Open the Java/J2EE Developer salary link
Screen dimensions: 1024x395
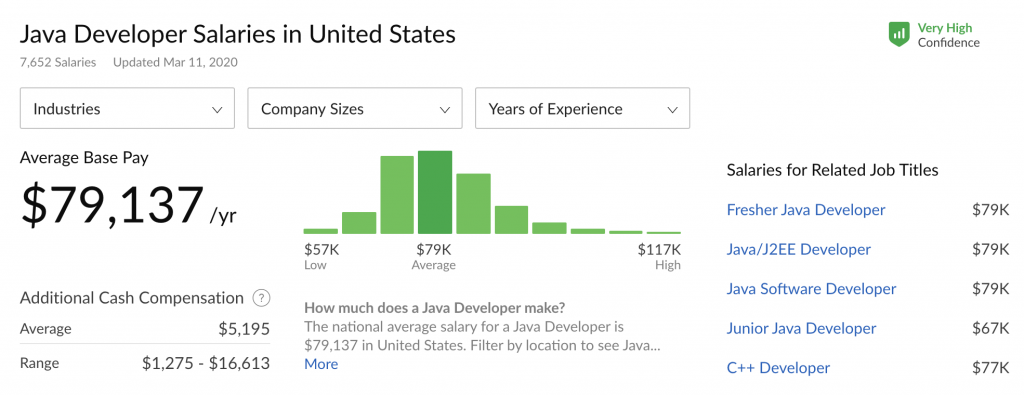[x=799, y=249]
